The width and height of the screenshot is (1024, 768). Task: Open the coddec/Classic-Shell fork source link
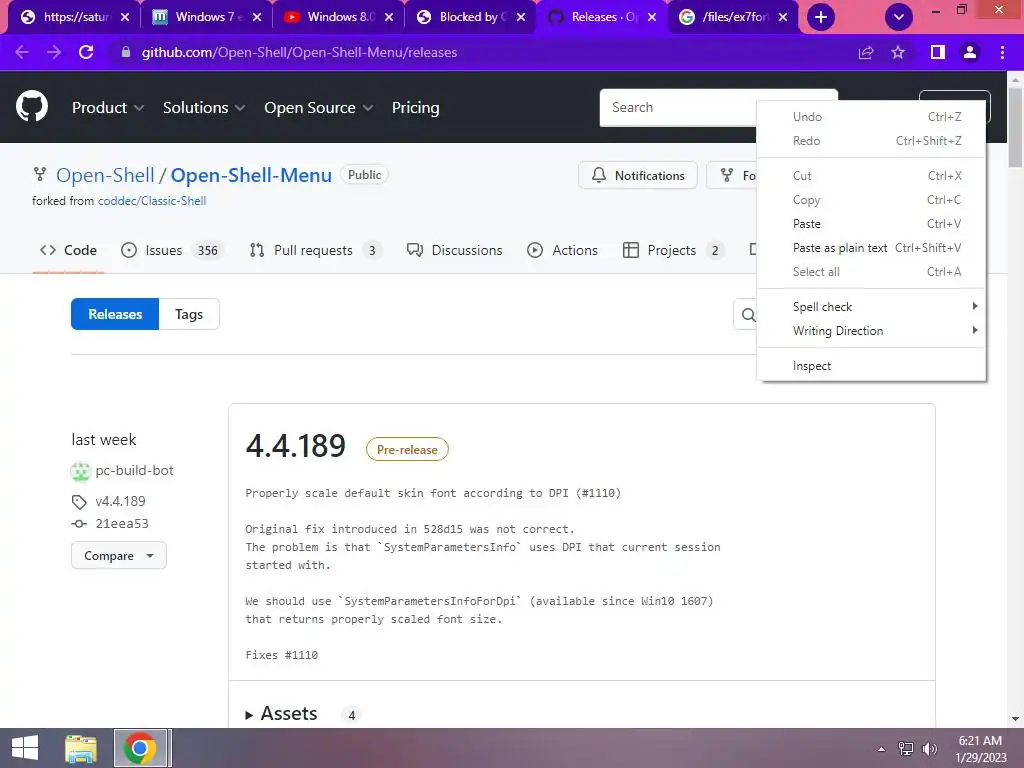tap(152, 200)
